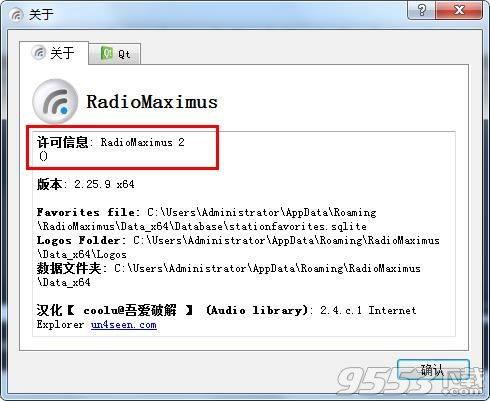Click the 汉化 coolu@吾爱破解 credit text

[115, 310]
